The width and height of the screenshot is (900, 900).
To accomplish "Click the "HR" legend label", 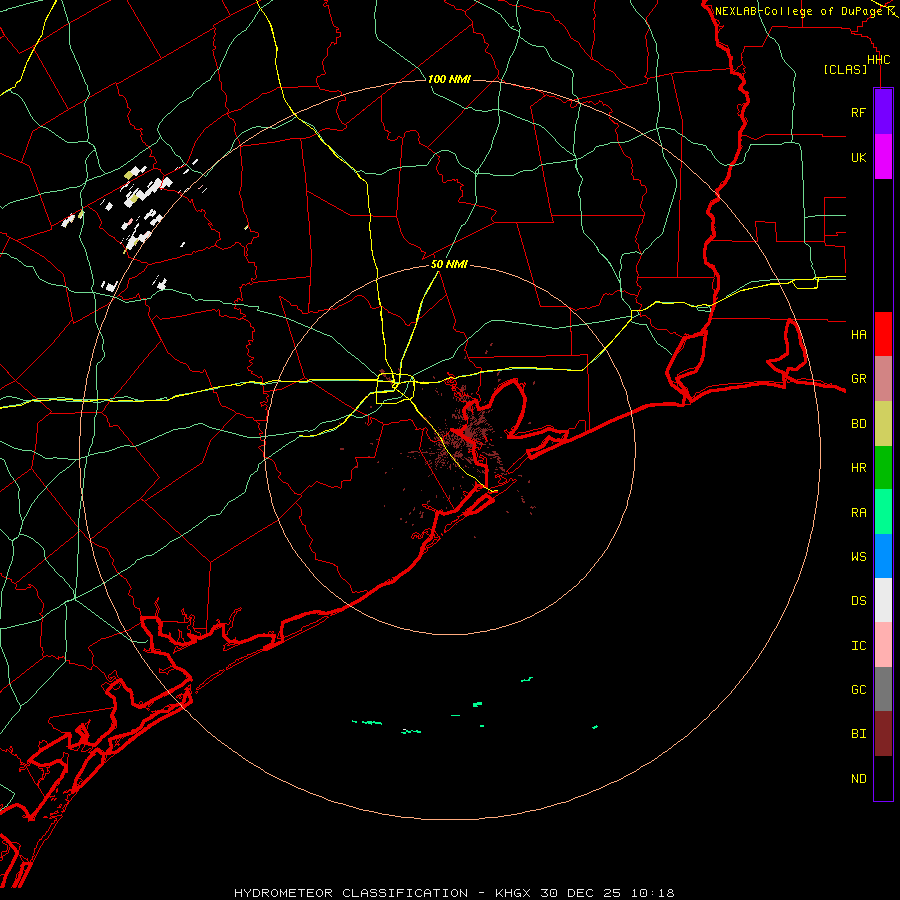I will 858,468.
